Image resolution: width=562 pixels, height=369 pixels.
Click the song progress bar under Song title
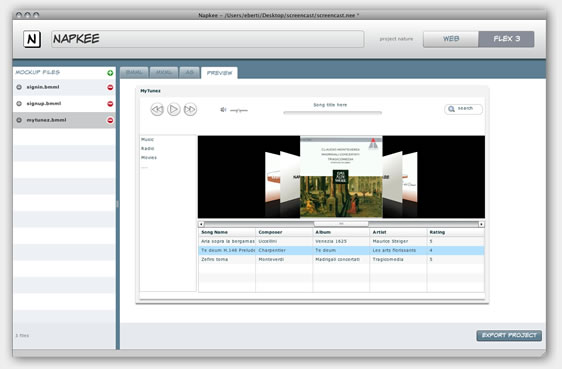click(332, 112)
